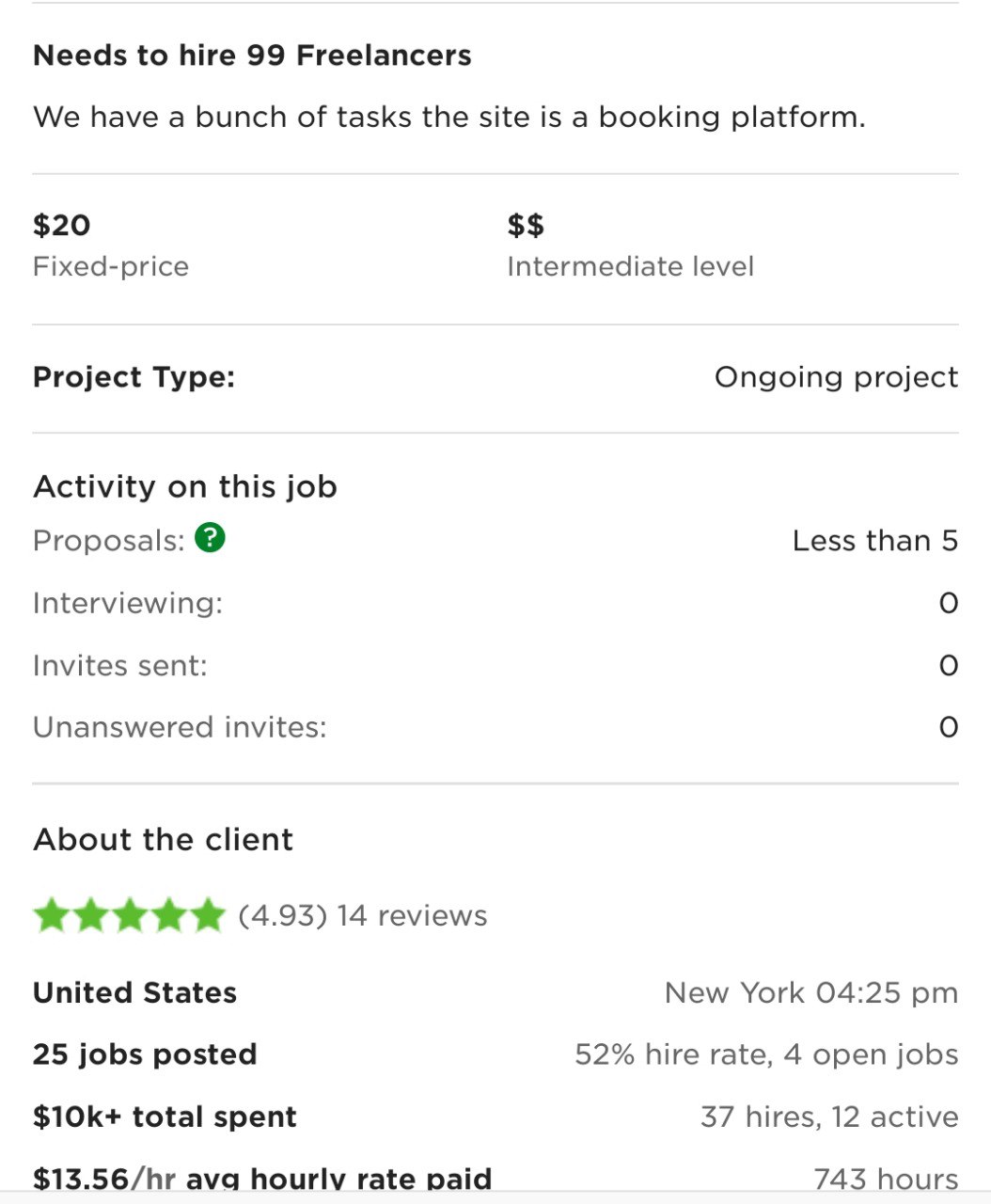Image resolution: width=991 pixels, height=1204 pixels.
Task: Select the 'Needs to hire 99 Freelancers' heading
Action: click(252, 55)
